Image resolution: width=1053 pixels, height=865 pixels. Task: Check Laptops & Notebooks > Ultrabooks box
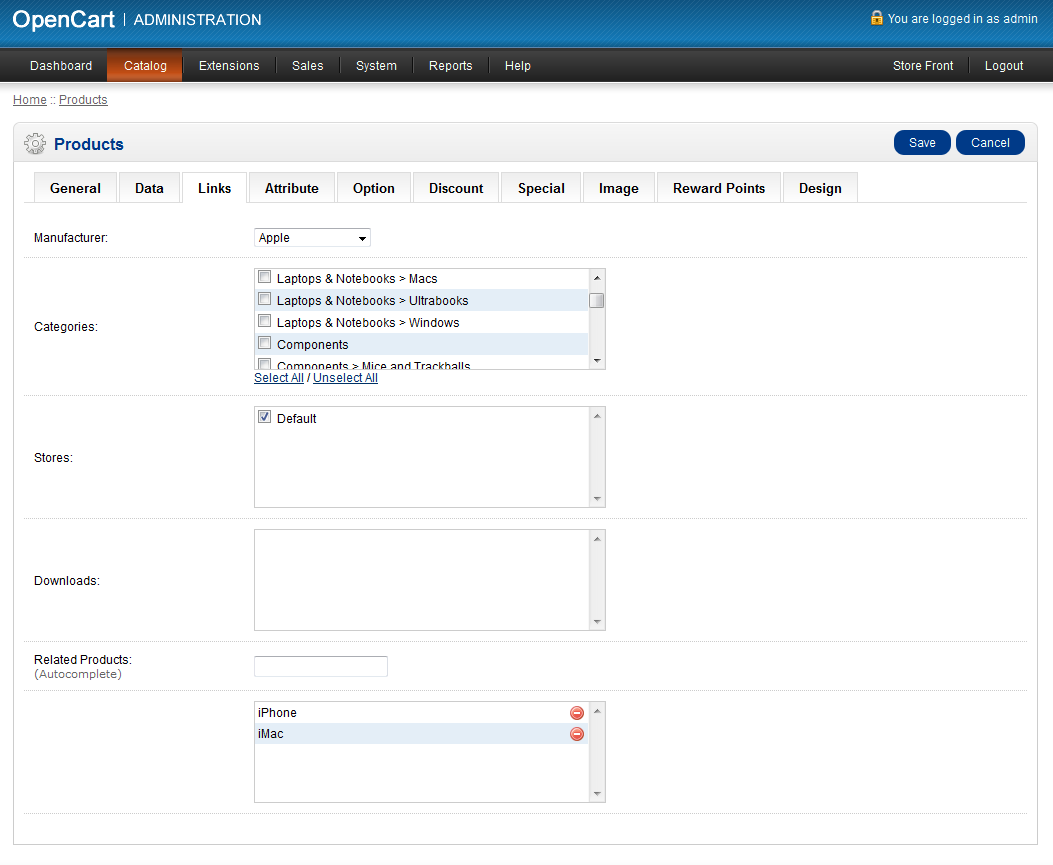[265, 299]
